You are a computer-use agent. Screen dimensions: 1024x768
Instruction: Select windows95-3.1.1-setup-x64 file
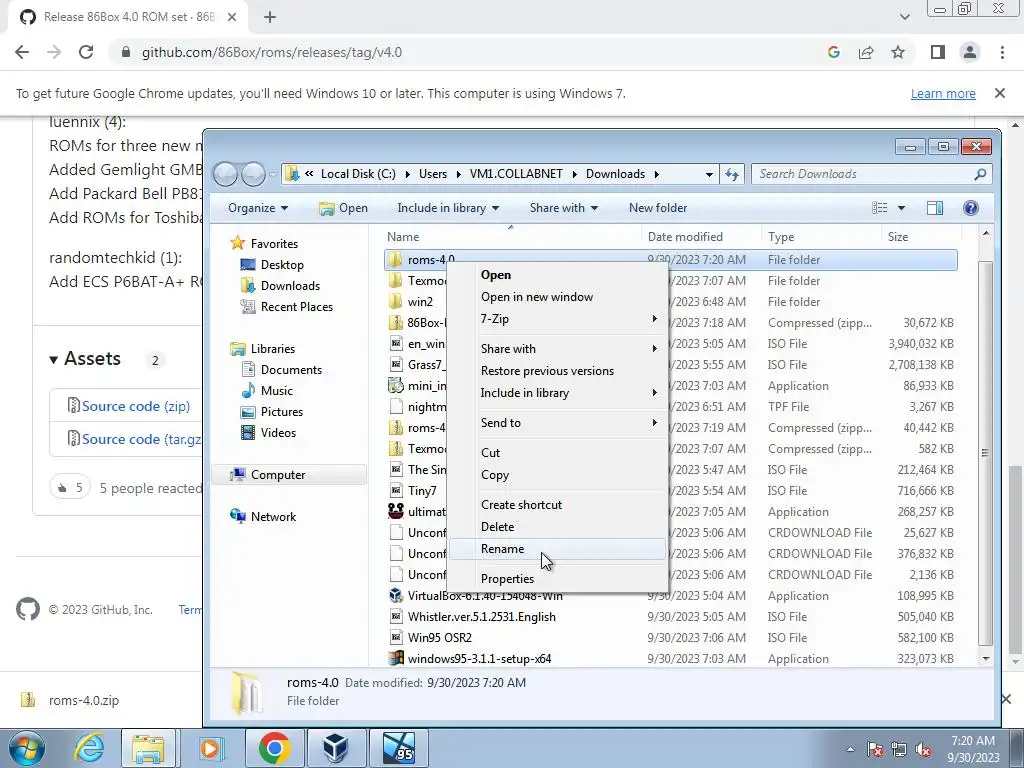[x=671, y=658]
